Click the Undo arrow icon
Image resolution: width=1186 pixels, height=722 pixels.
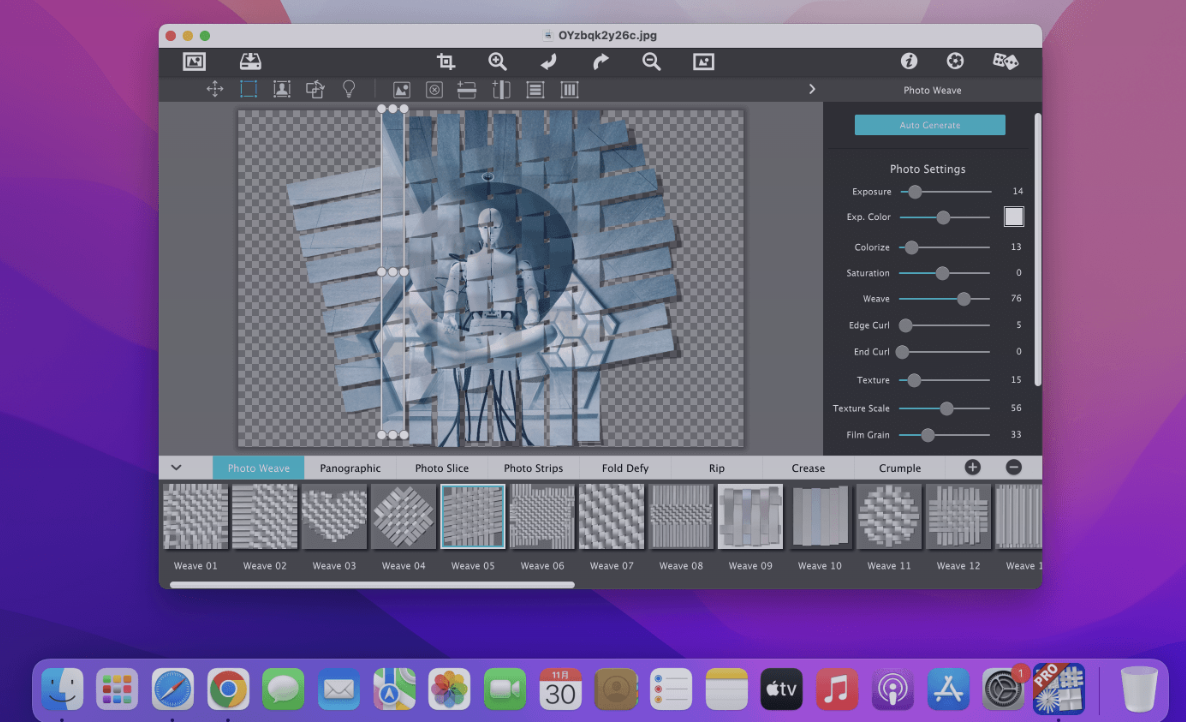click(548, 62)
